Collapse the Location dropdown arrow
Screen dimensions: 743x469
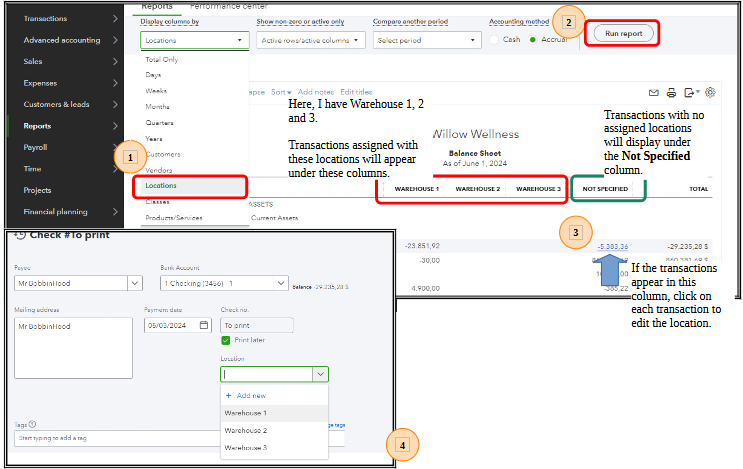(x=320, y=374)
